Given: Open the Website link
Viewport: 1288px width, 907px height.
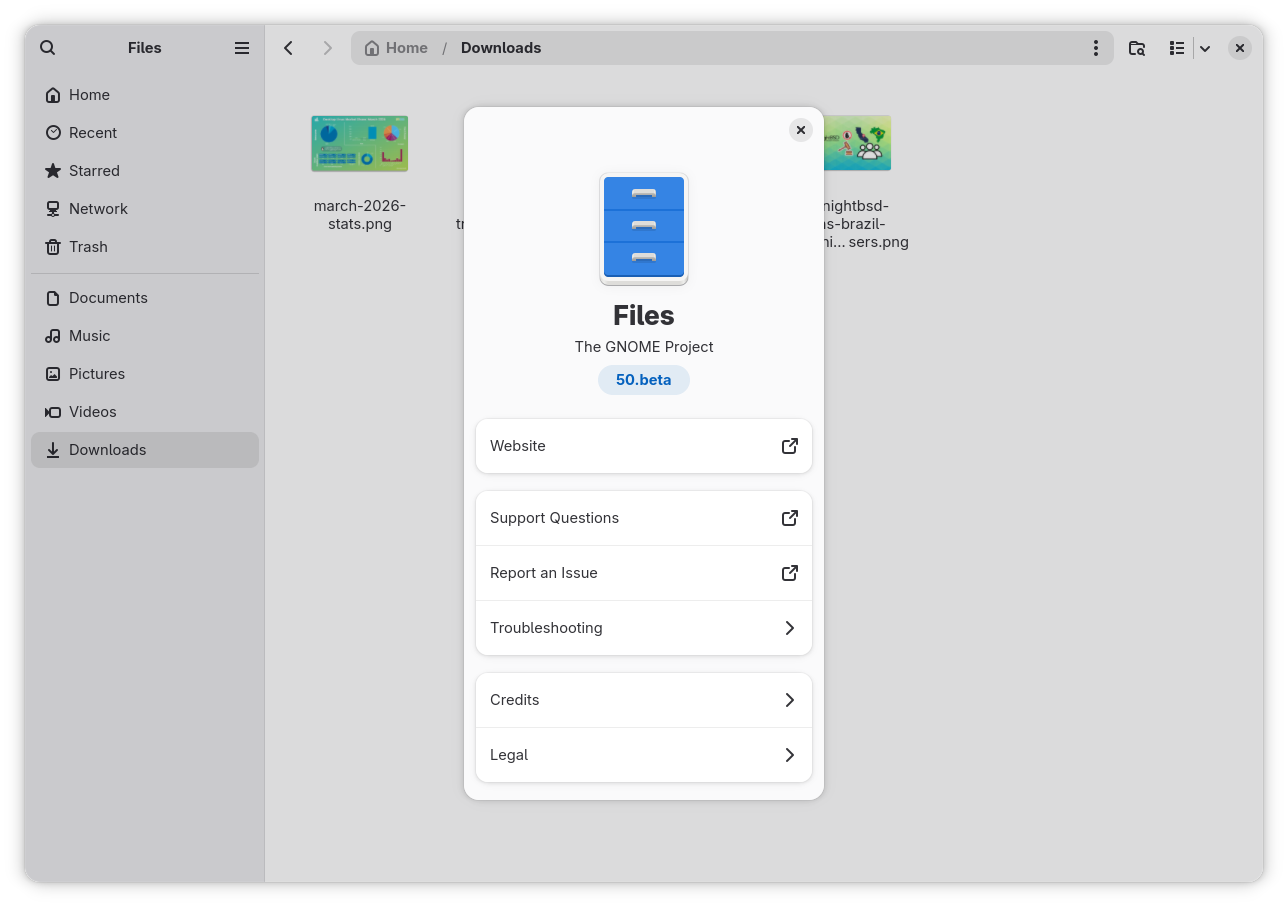Looking at the screenshot, I should coord(643,446).
